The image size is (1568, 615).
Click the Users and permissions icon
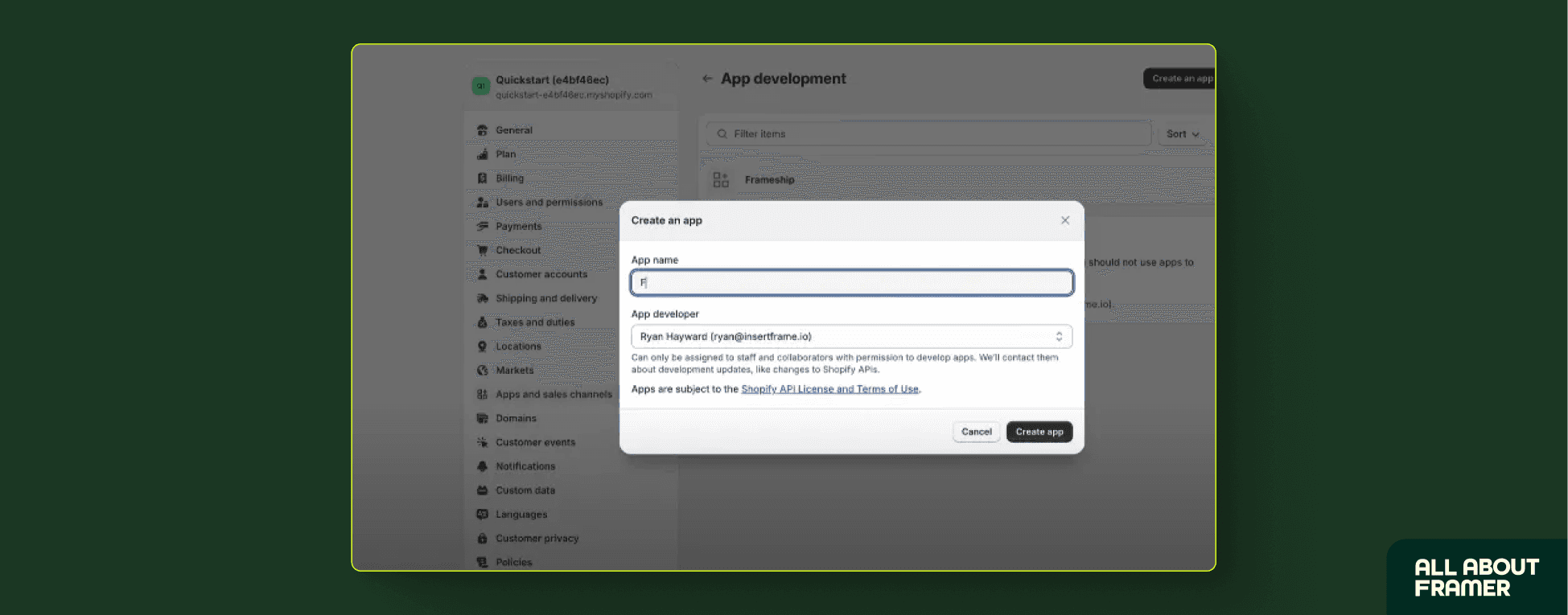point(483,203)
